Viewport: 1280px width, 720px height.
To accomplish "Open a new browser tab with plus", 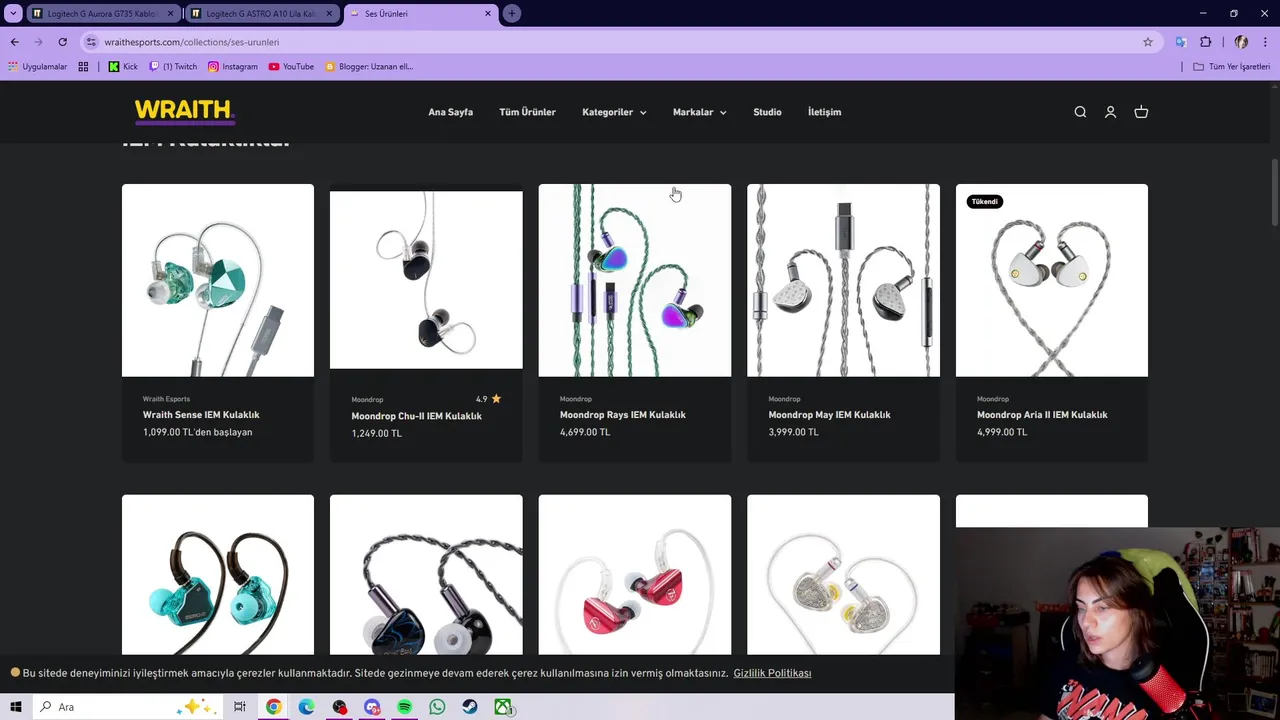I will 512,13.
